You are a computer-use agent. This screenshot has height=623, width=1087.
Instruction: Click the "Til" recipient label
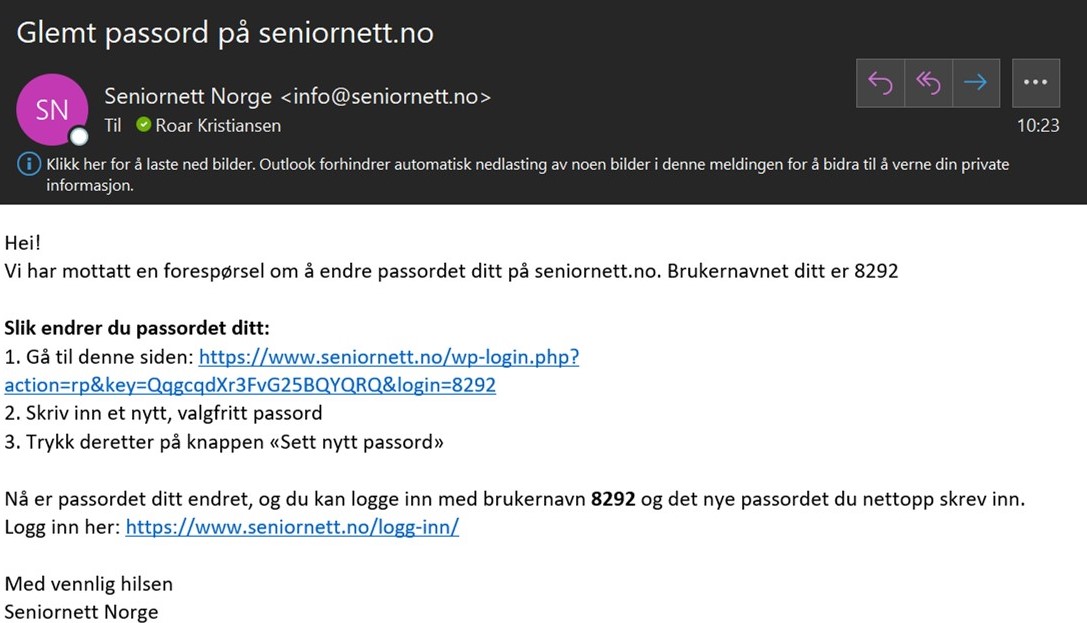pos(113,125)
